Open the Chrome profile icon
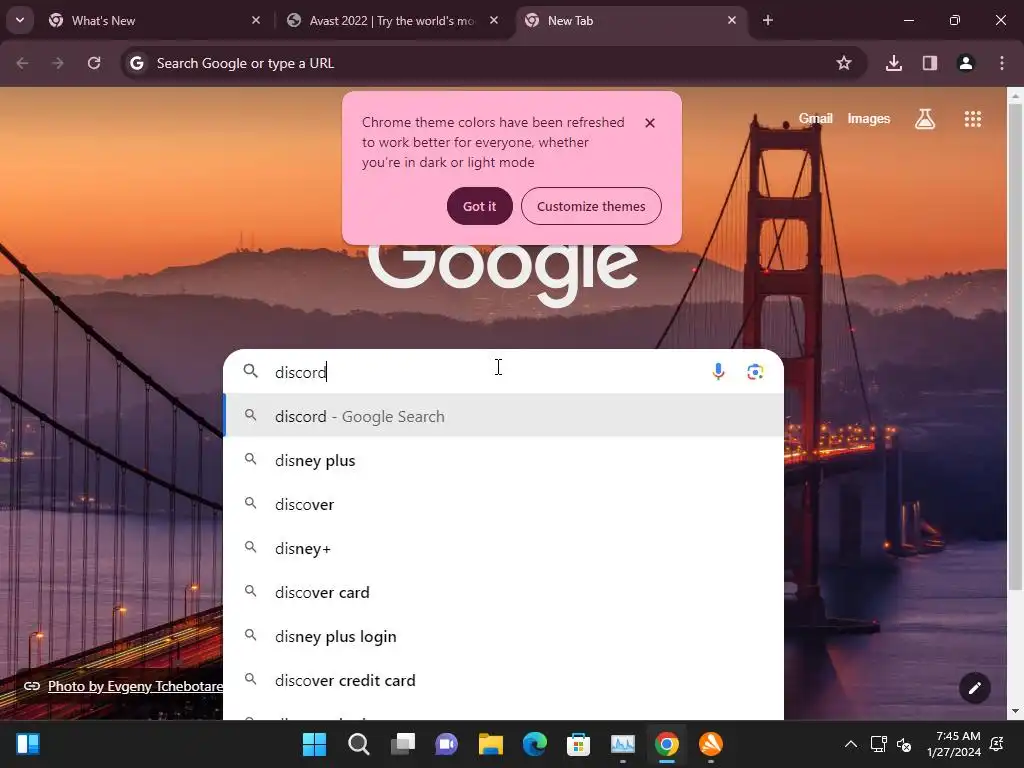1024x768 pixels. pyautogui.click(x=965, y=63)
